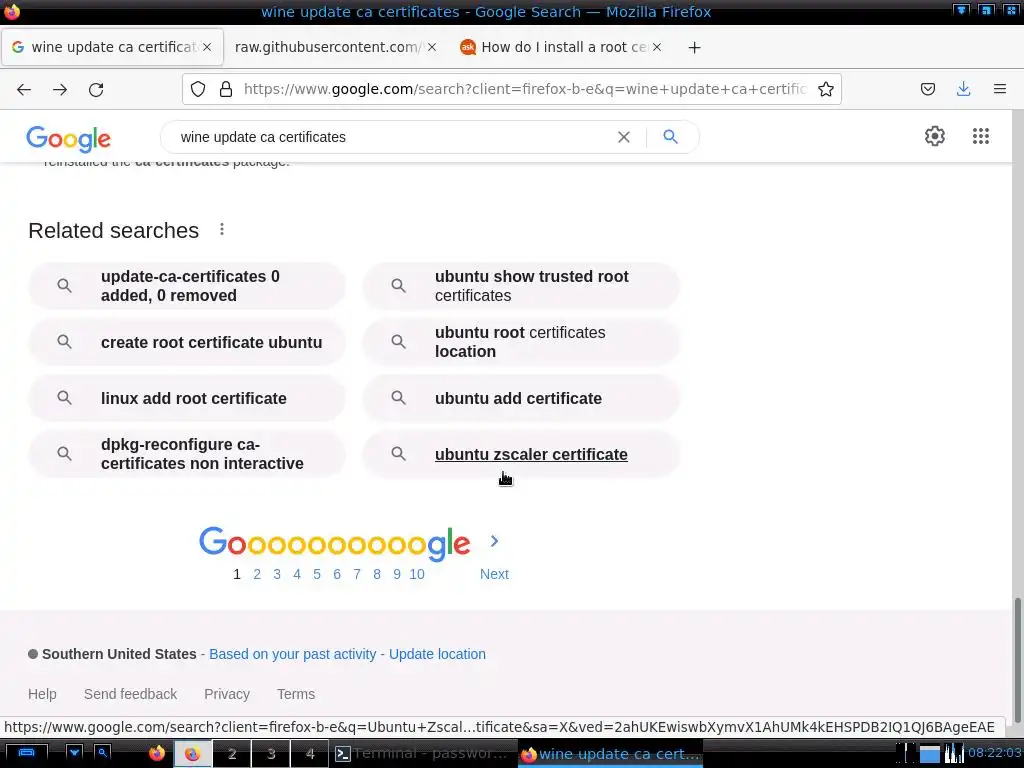1024x768 pixels.
Task: Clear the Google search box with the X
Action: 624,137
